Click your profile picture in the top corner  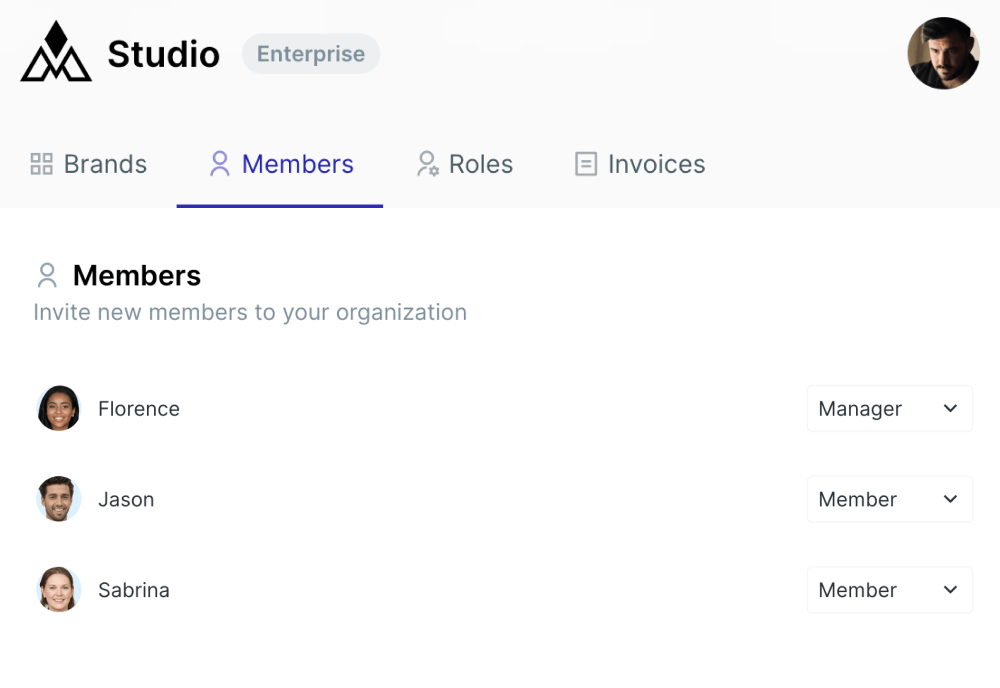943,53
